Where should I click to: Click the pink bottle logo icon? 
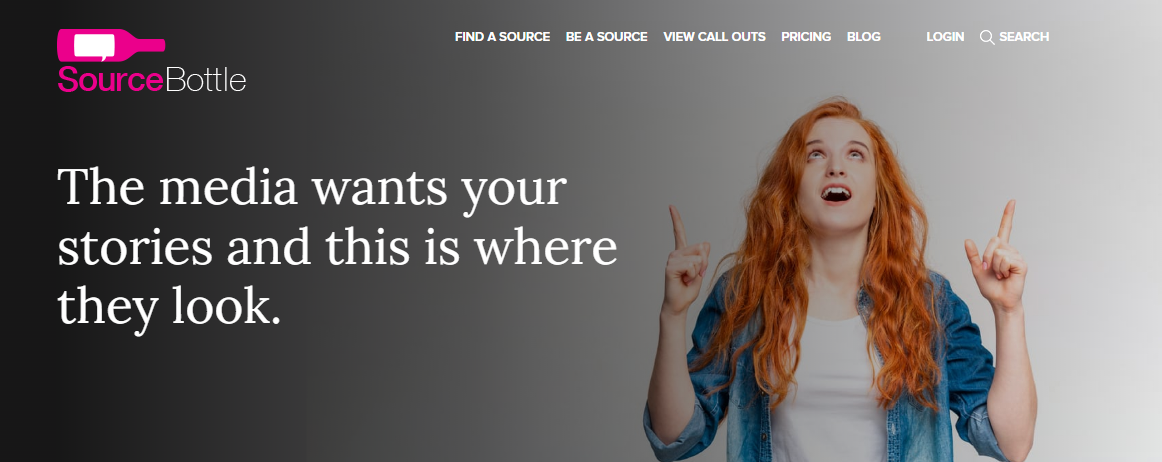111,45
